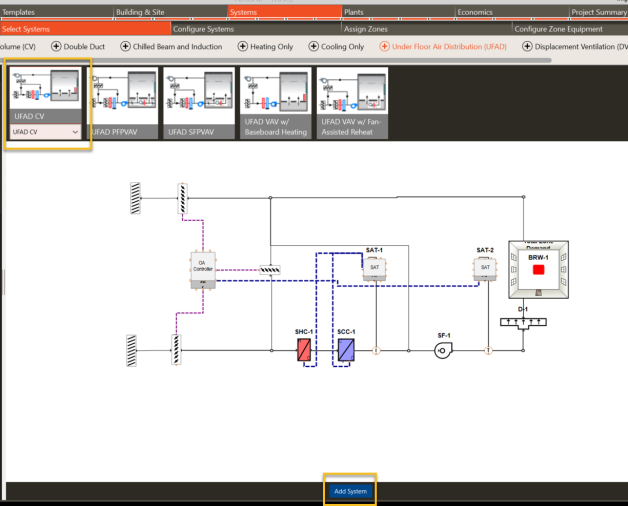The height and width of the screenshot is (506, 628).
Task: Click temperature sensor node after SF-1
Action: point(488,351)
